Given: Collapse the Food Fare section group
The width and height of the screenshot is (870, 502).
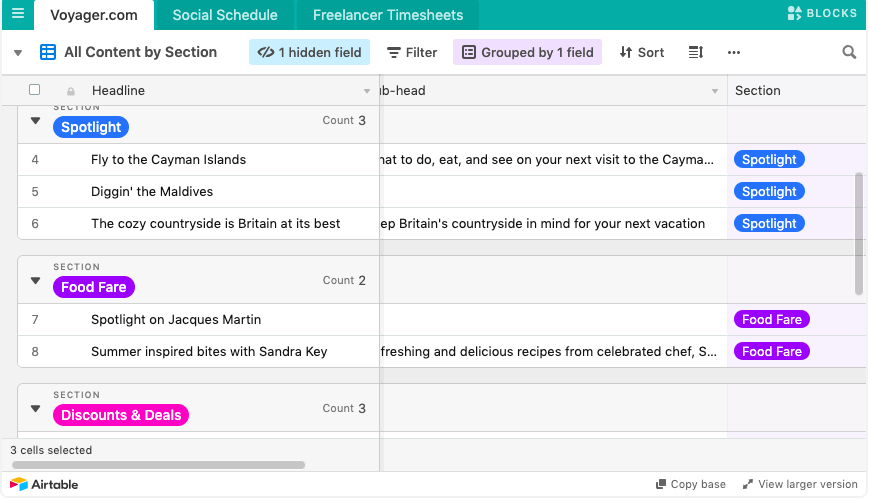Looking at the screenshot, I should (36, 281).
